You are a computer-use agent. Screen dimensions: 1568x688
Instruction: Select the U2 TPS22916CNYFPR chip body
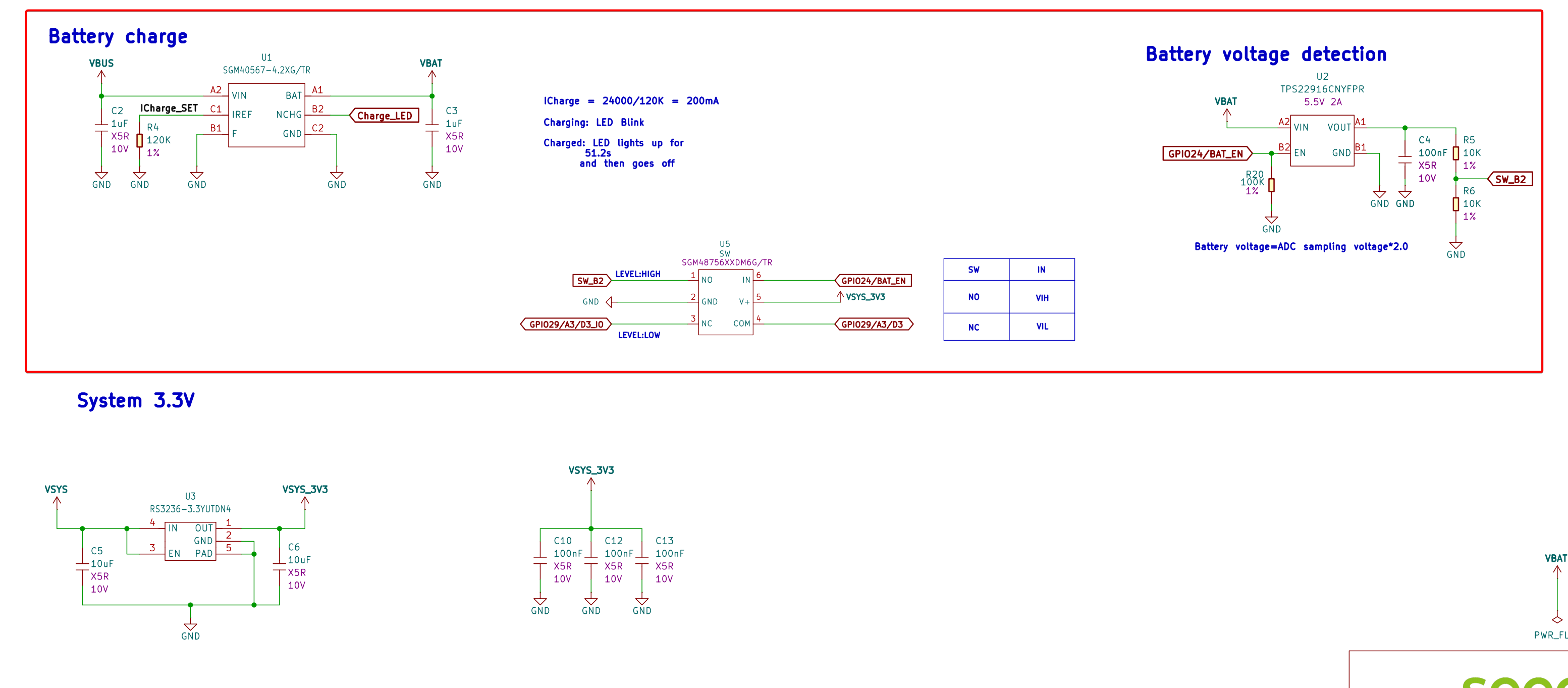[1322, 141]
